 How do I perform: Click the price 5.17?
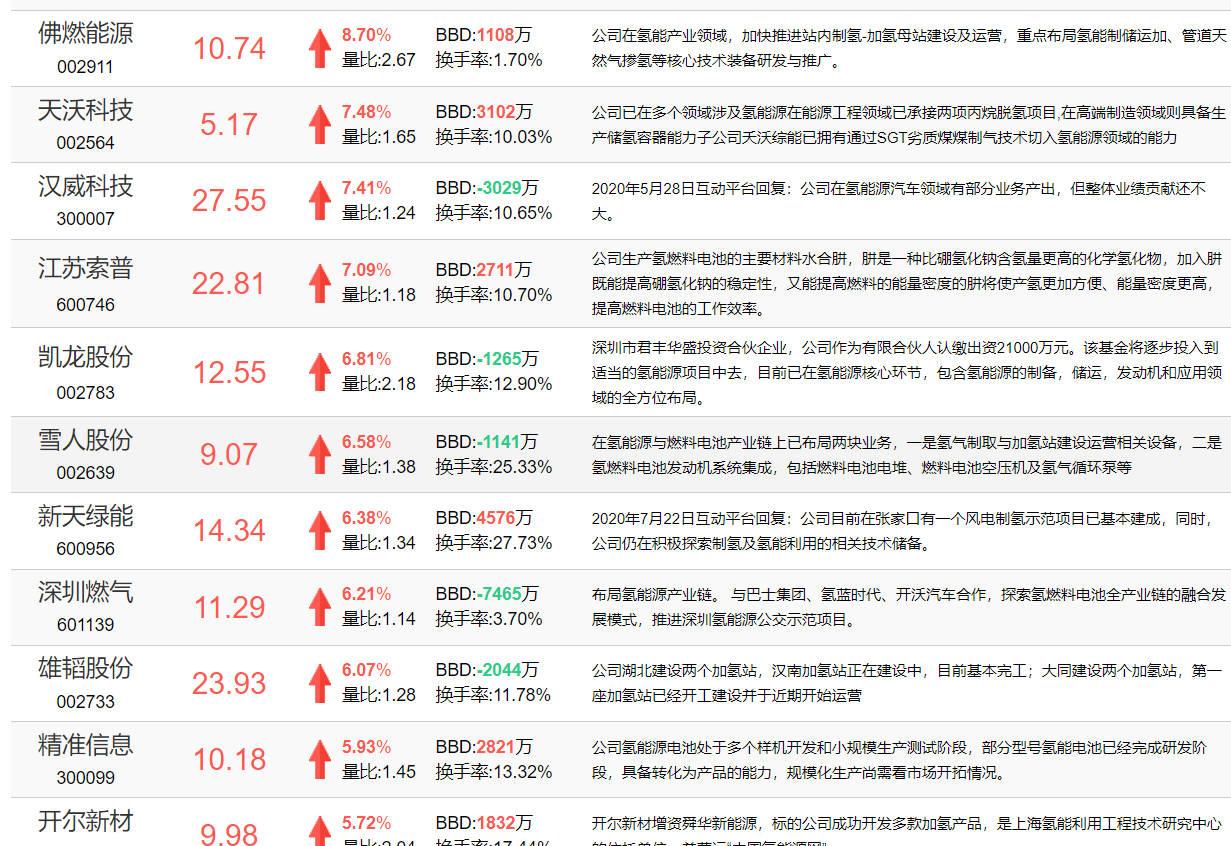pos(230,125)
